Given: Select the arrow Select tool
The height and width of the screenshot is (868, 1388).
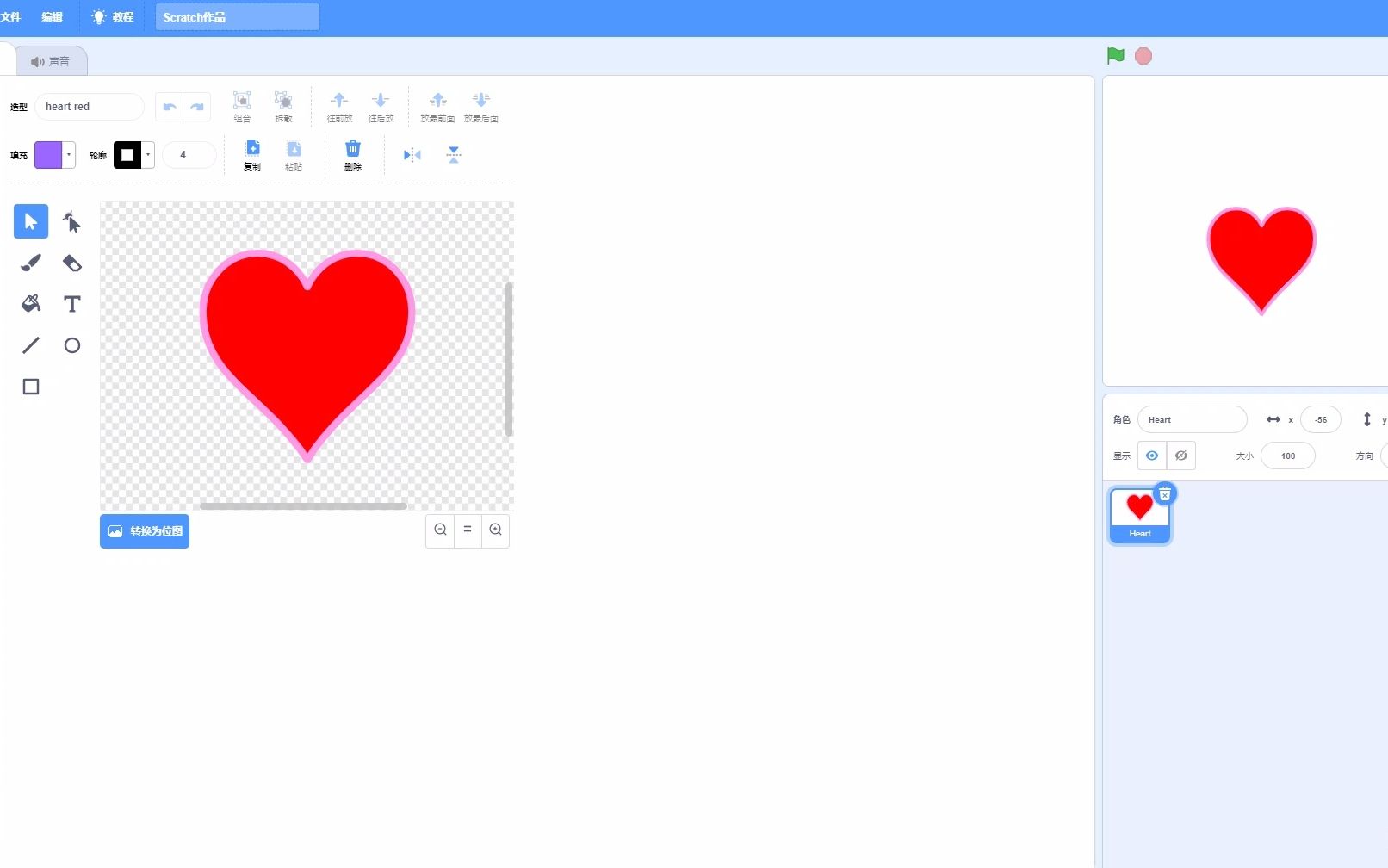Looking at the screenshot, I should click(x=31, y=221).
